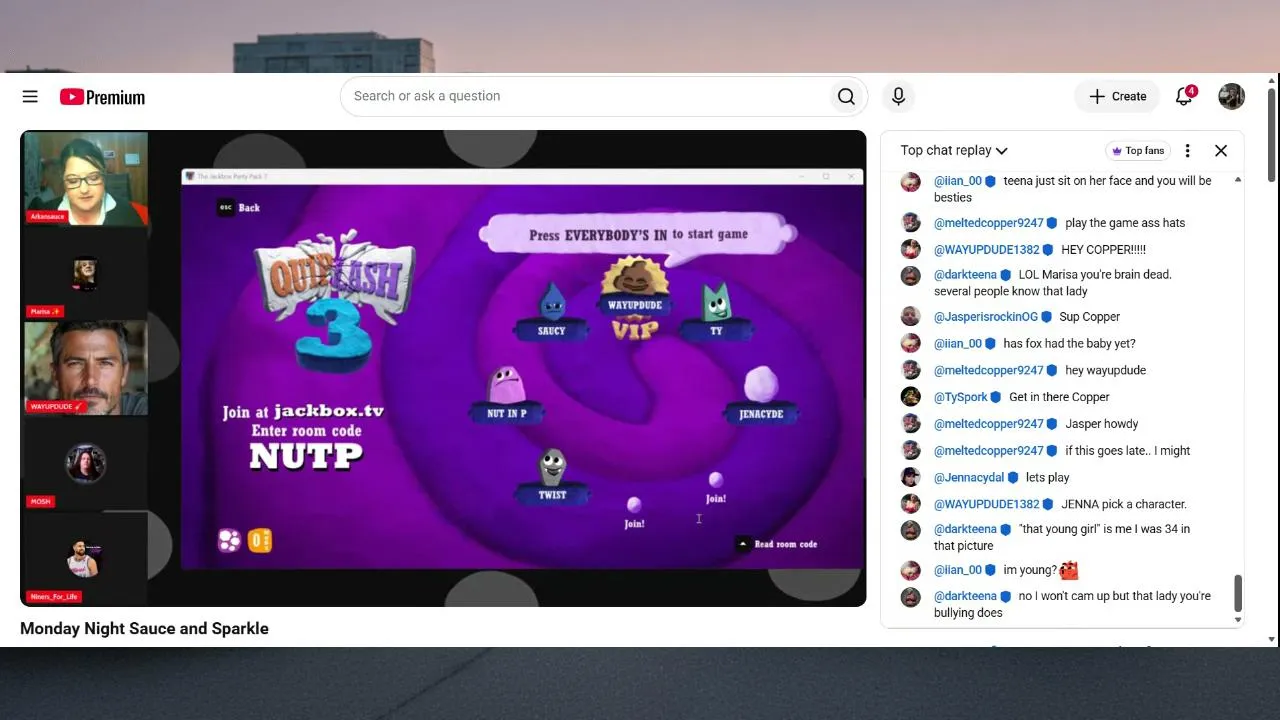Open the account avatar menu
This screenshot has height=720, width=1280.
point(1231,96)
